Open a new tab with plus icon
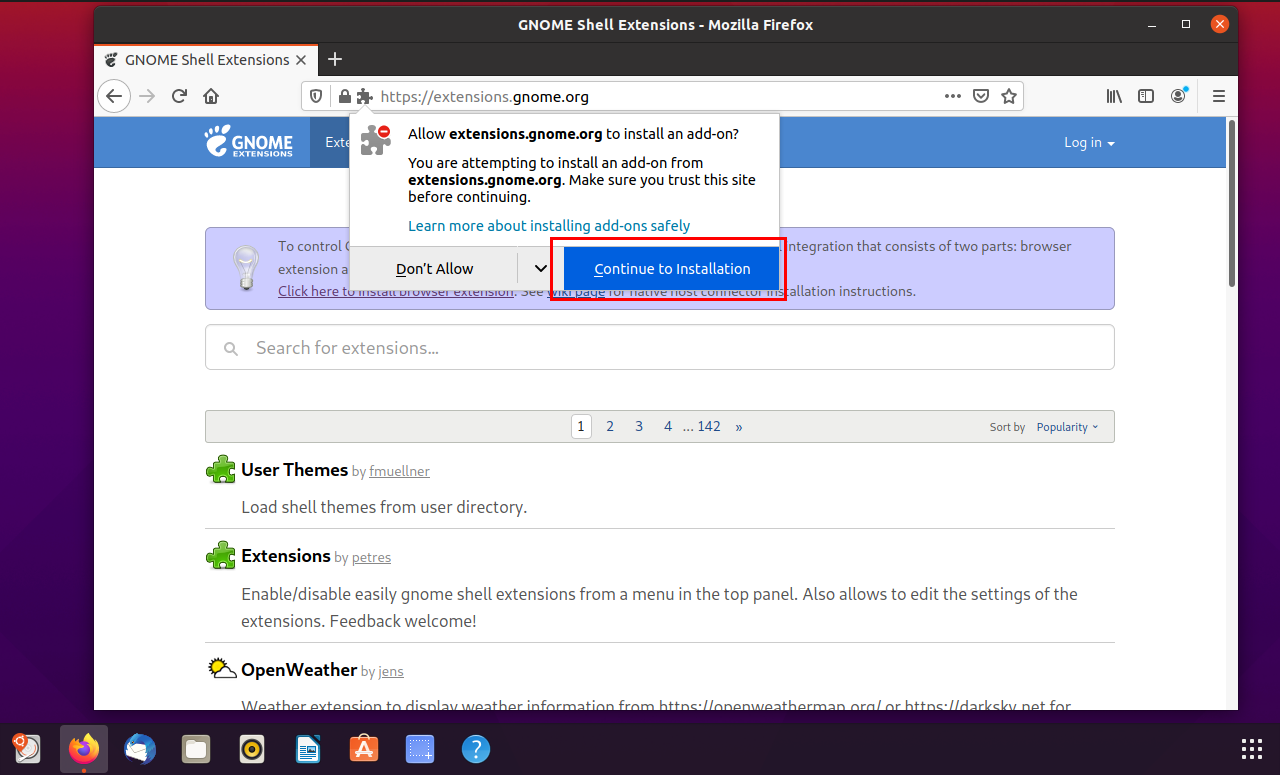The height and width of the screenshot is (775, 1280). 335,59
